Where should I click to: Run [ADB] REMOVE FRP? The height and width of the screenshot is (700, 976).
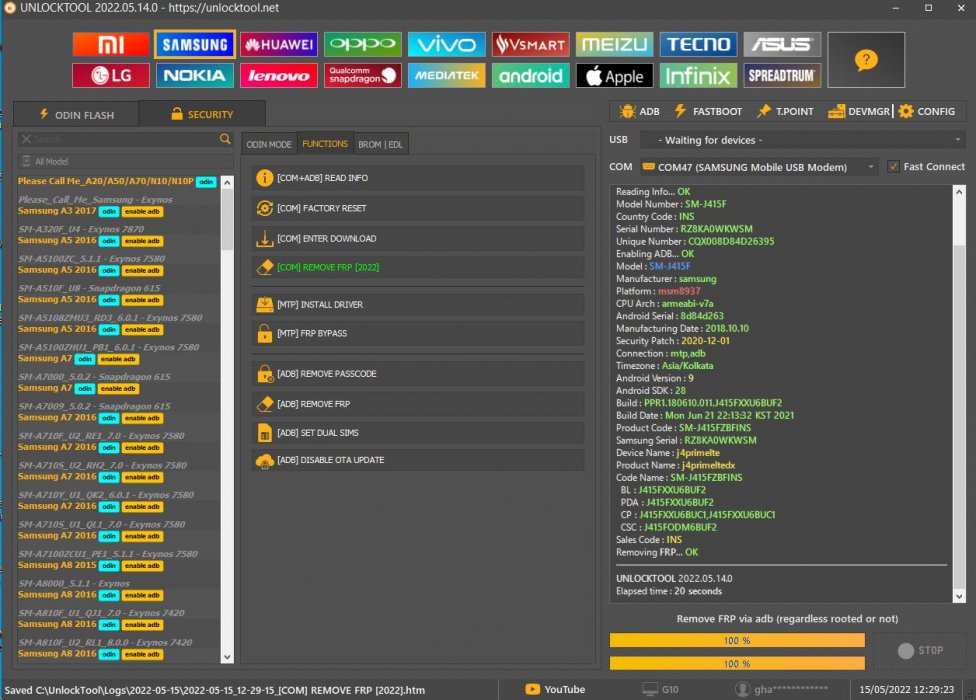(x=418, y=404)
